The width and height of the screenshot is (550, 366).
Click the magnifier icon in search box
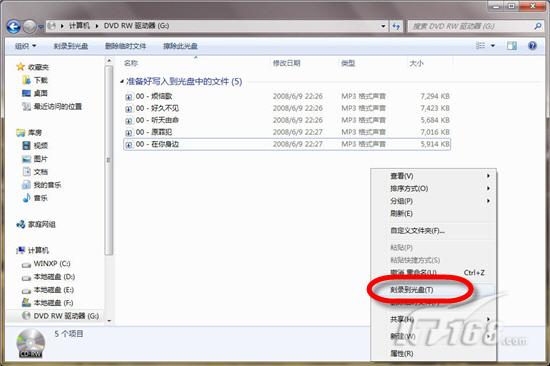point(538,26)
